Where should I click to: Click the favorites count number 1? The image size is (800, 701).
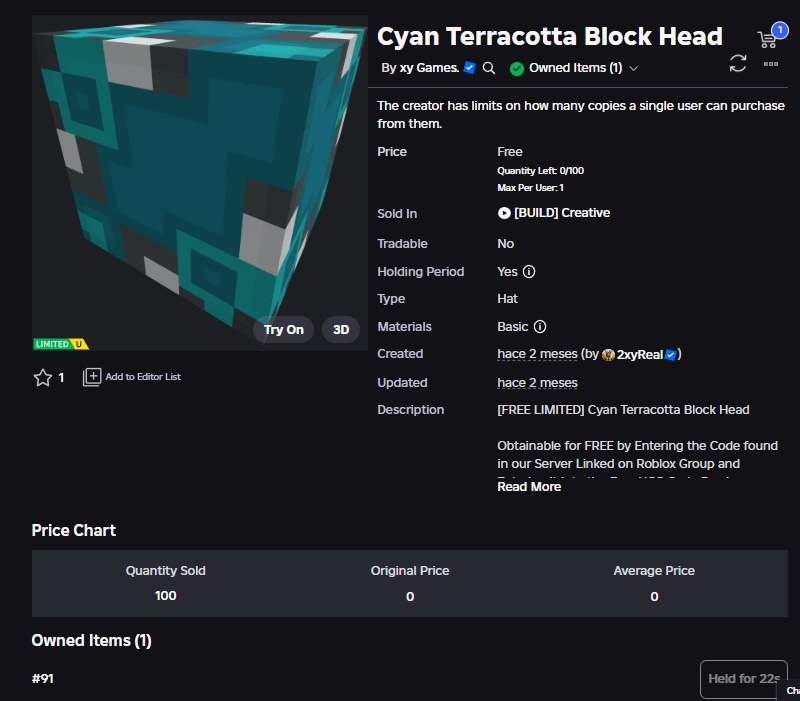(x=61, y=378)
